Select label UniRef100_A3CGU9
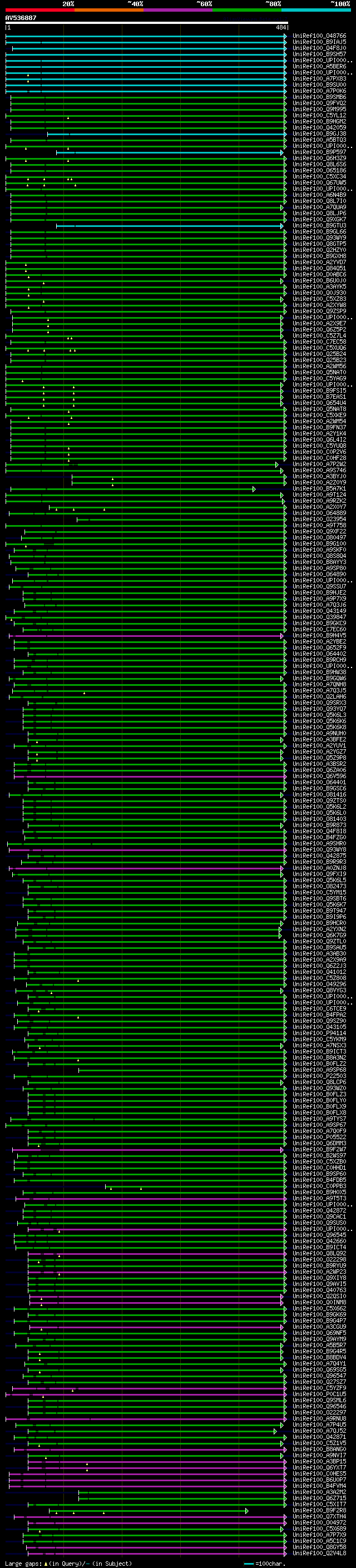Viewport: 356px width, 1568px height. tap(319, 1327)
